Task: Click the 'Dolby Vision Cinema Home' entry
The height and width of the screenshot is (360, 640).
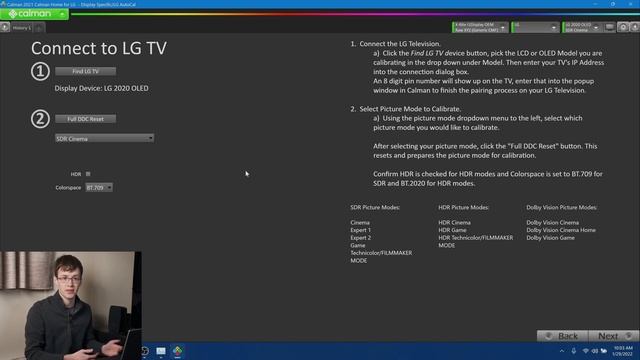Action: point(561,230)
